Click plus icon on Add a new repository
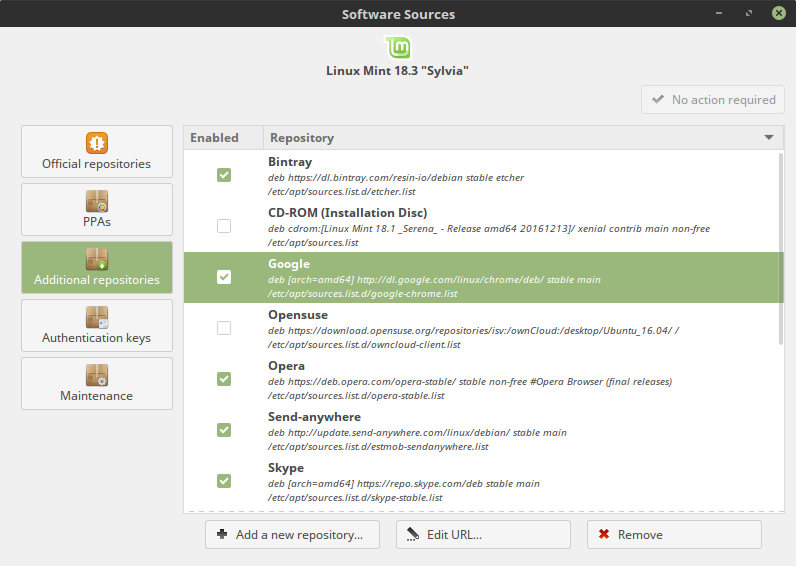This screenshot has width=796, height=566. 222,534
